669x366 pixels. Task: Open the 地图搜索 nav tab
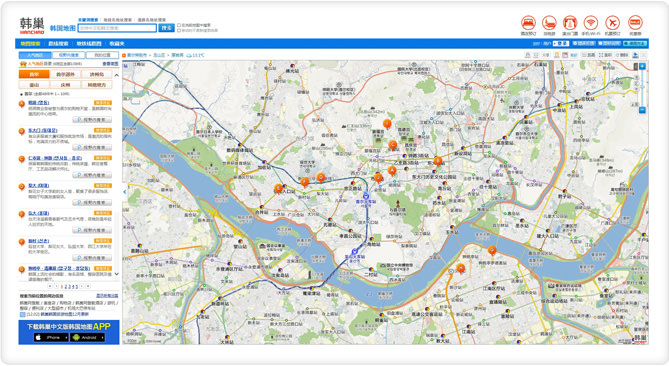click(30, 44)
